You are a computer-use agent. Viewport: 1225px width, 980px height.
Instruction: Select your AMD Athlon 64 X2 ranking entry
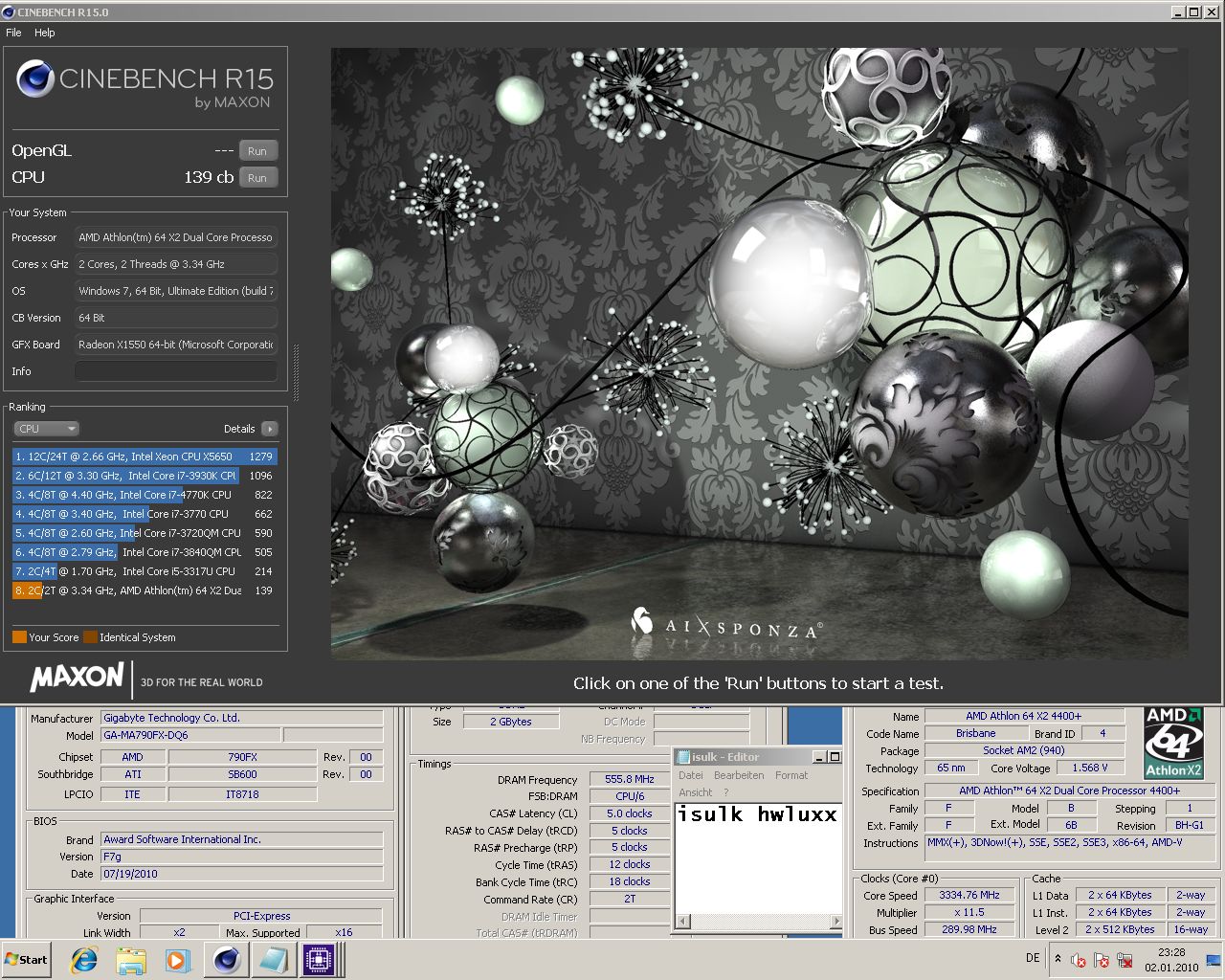coord(145,590)
